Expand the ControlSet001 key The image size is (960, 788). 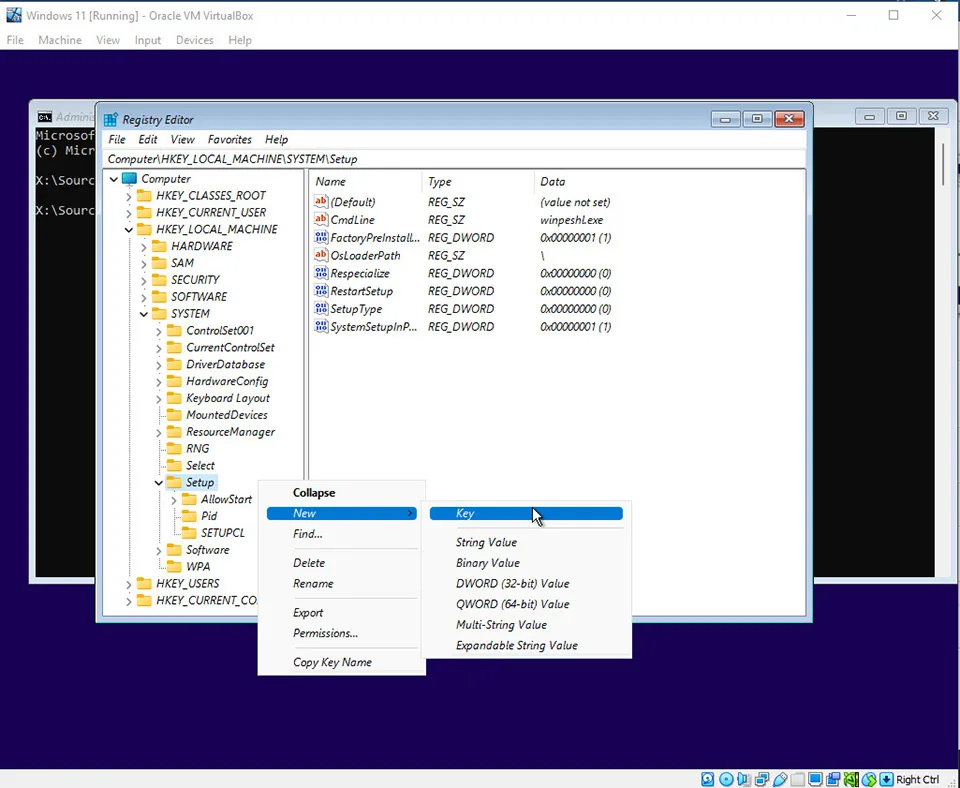coord(159,331)
